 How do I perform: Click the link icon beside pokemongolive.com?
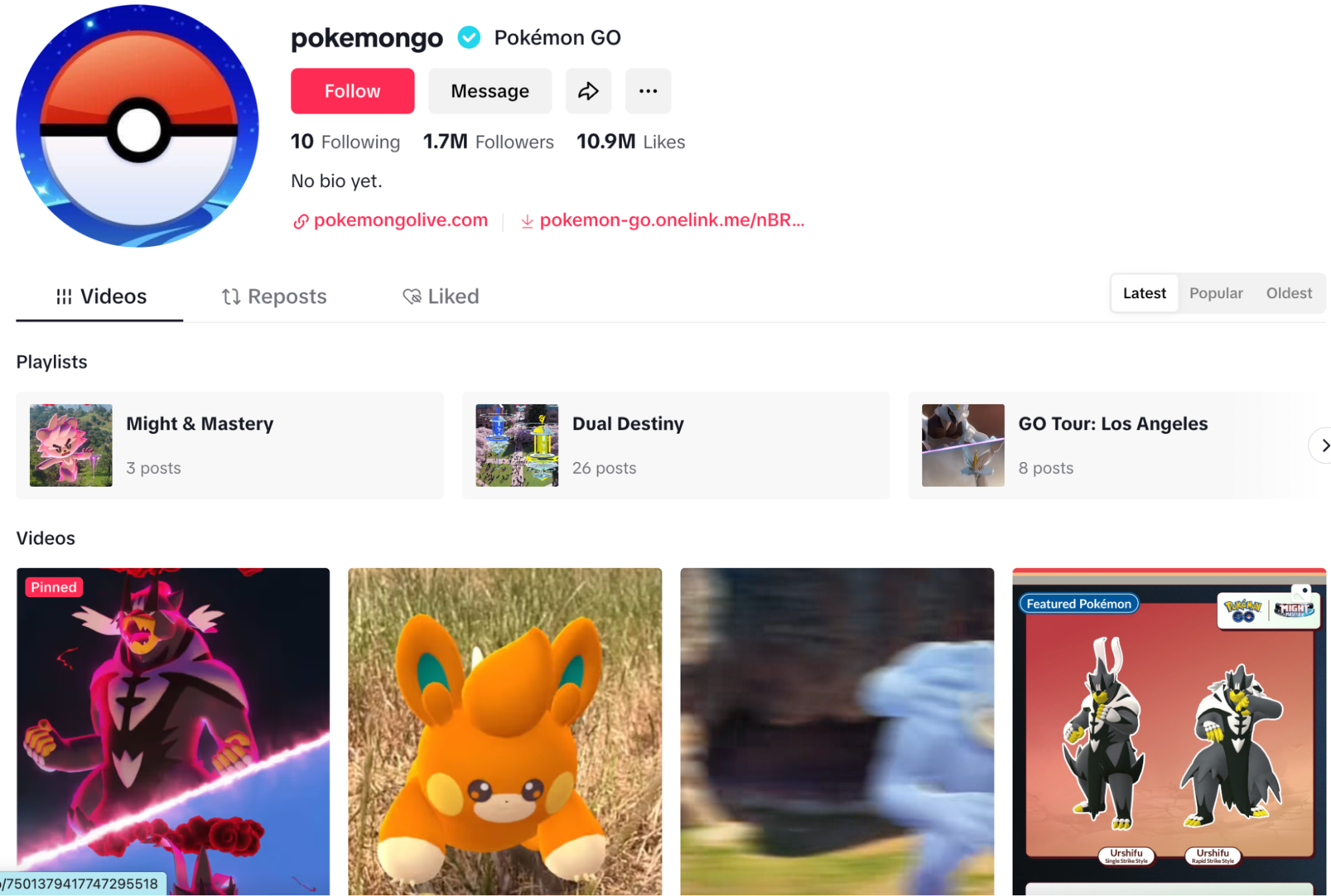tap(301, 221)
